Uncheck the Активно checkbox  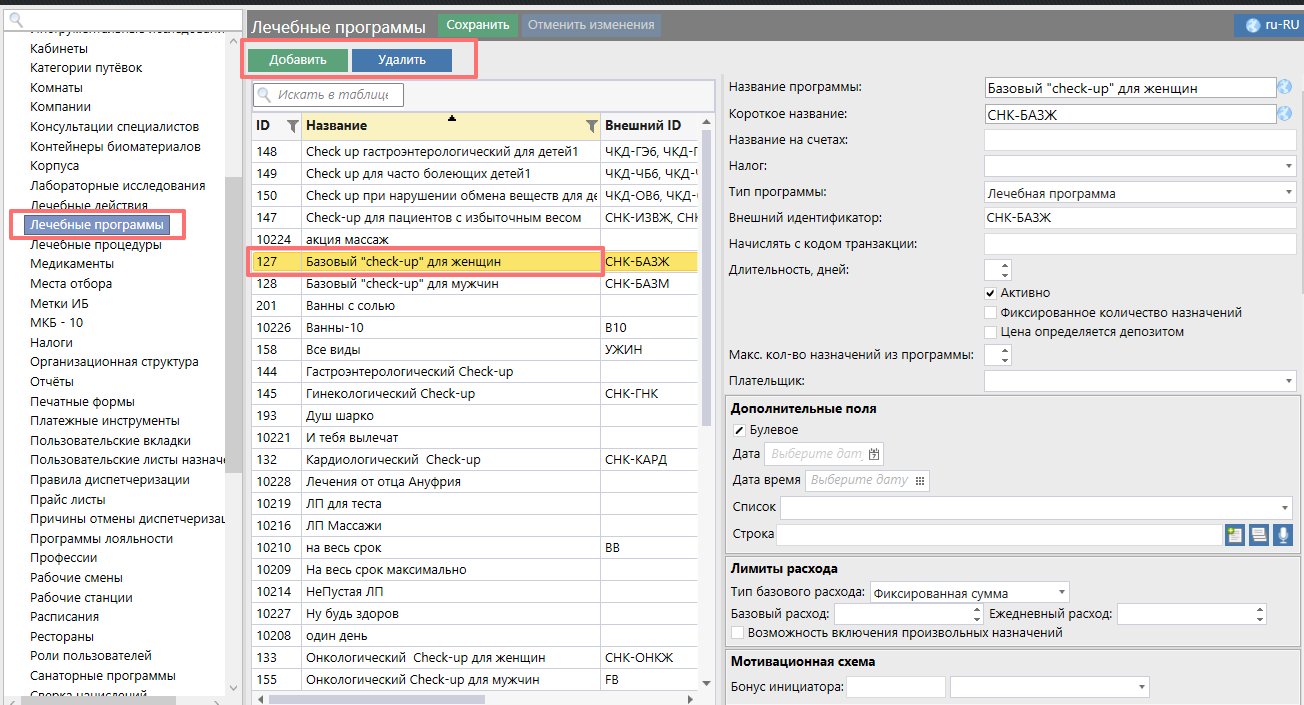click(990, 293)
